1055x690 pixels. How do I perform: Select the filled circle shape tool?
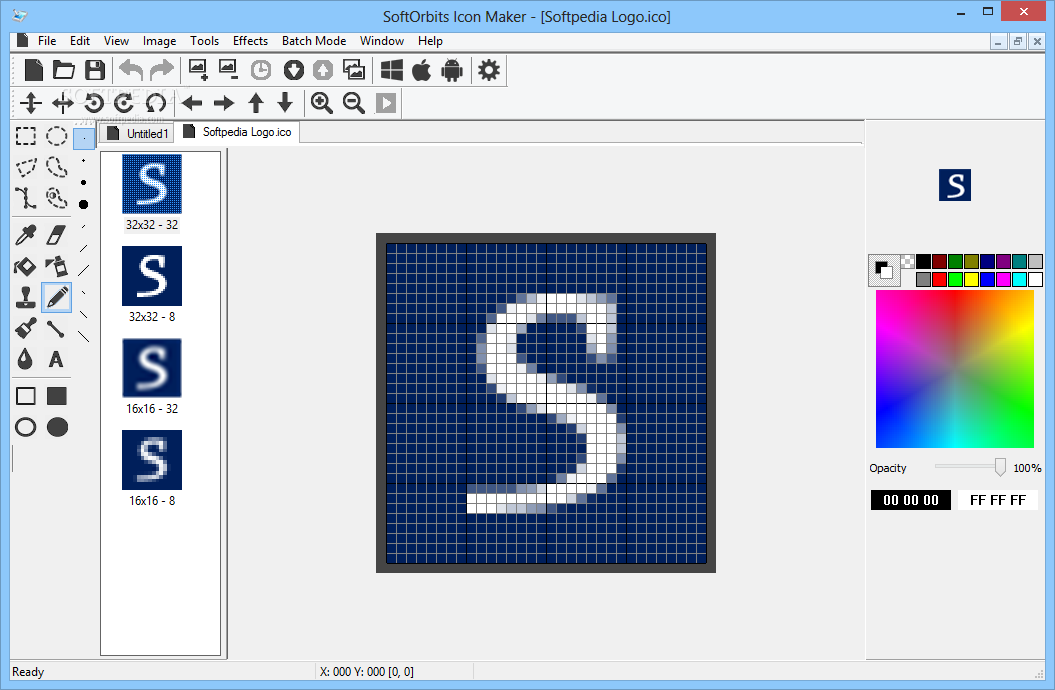(x=57, y=427)
